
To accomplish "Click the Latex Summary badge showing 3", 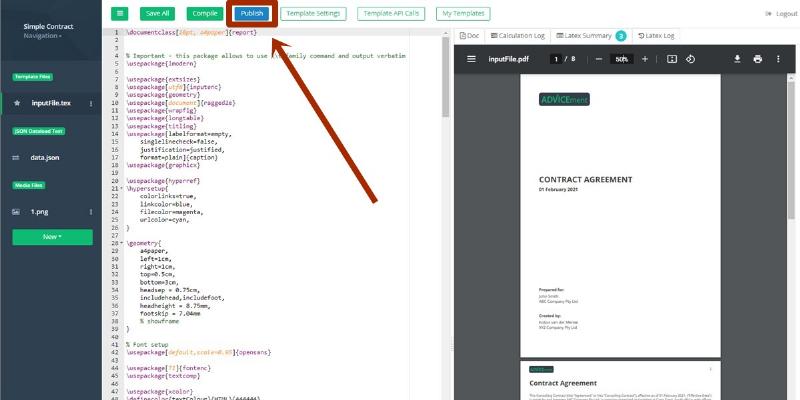I will pyautogui.click(x=620, y=36).
